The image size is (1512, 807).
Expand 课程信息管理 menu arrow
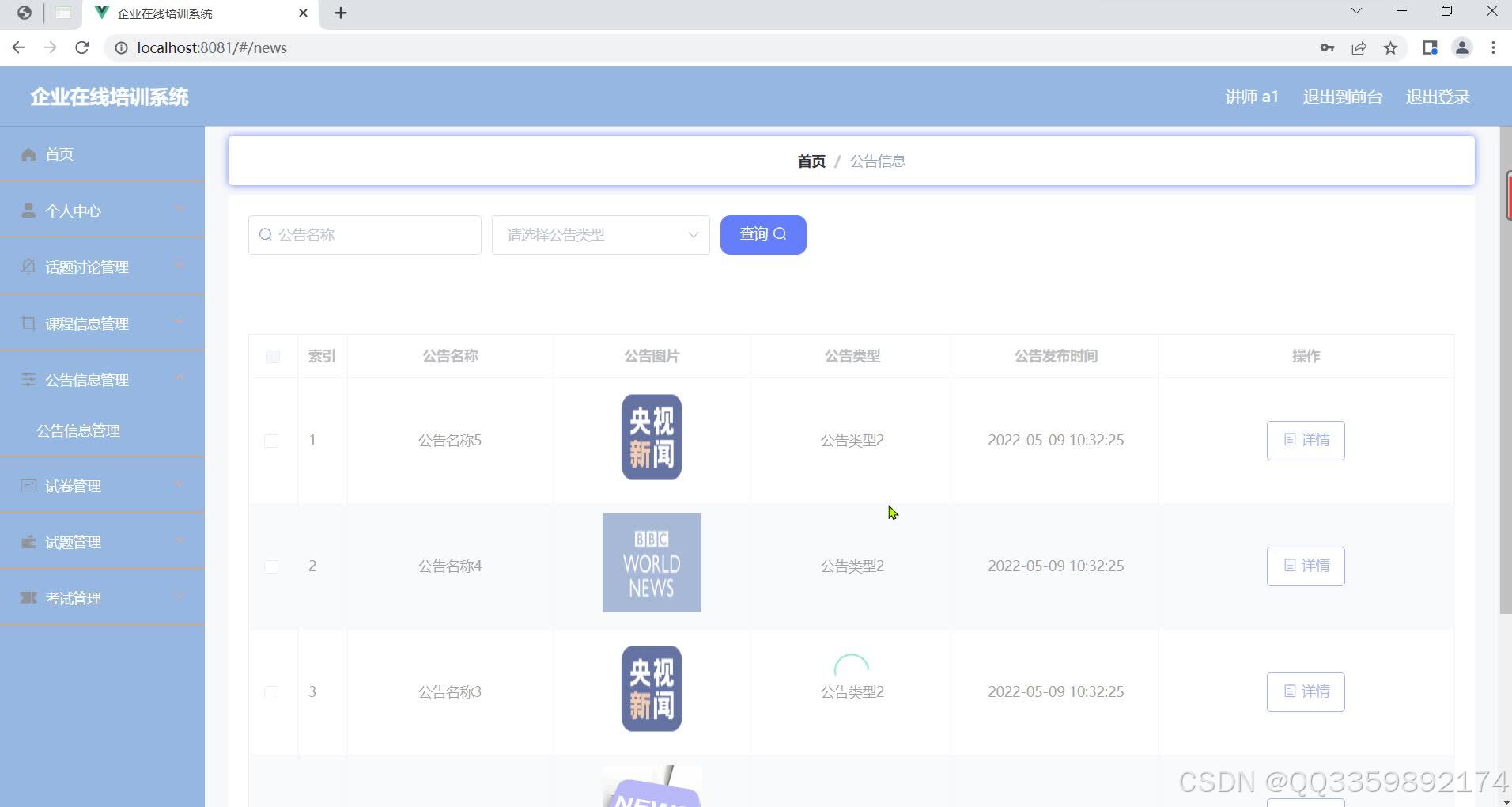click(180, 322)
